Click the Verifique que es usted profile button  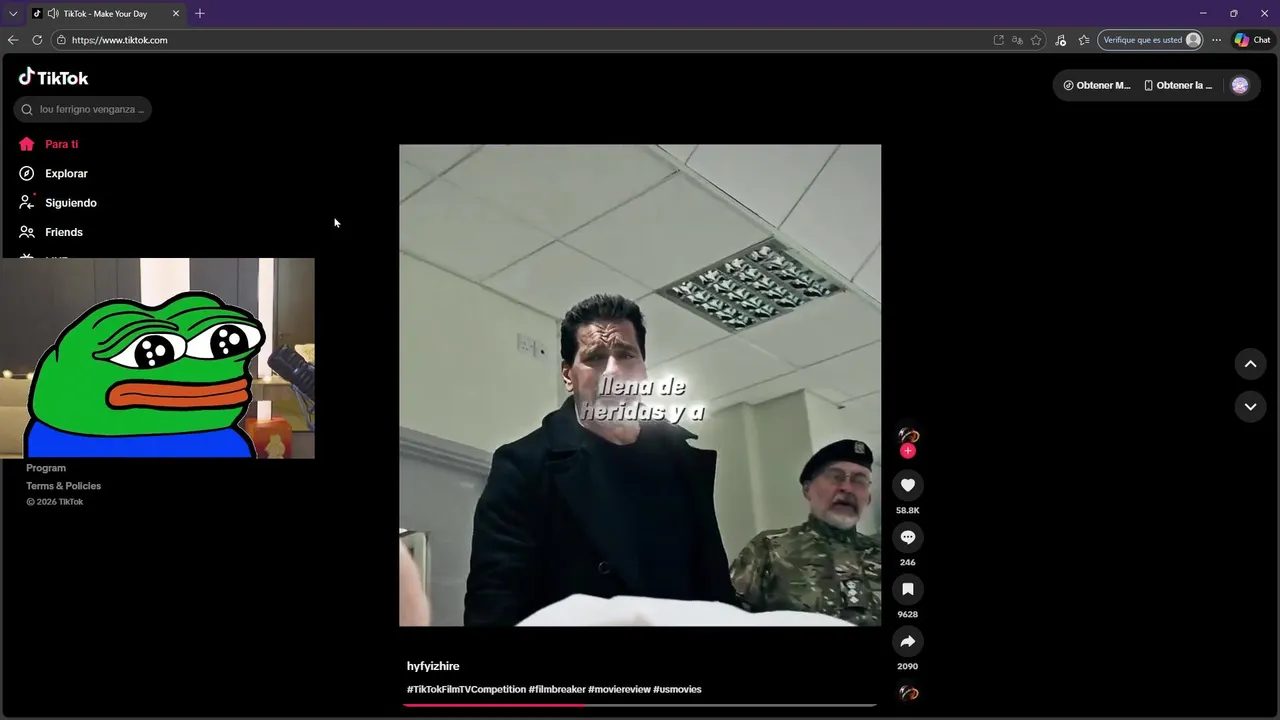(1151, 40)
